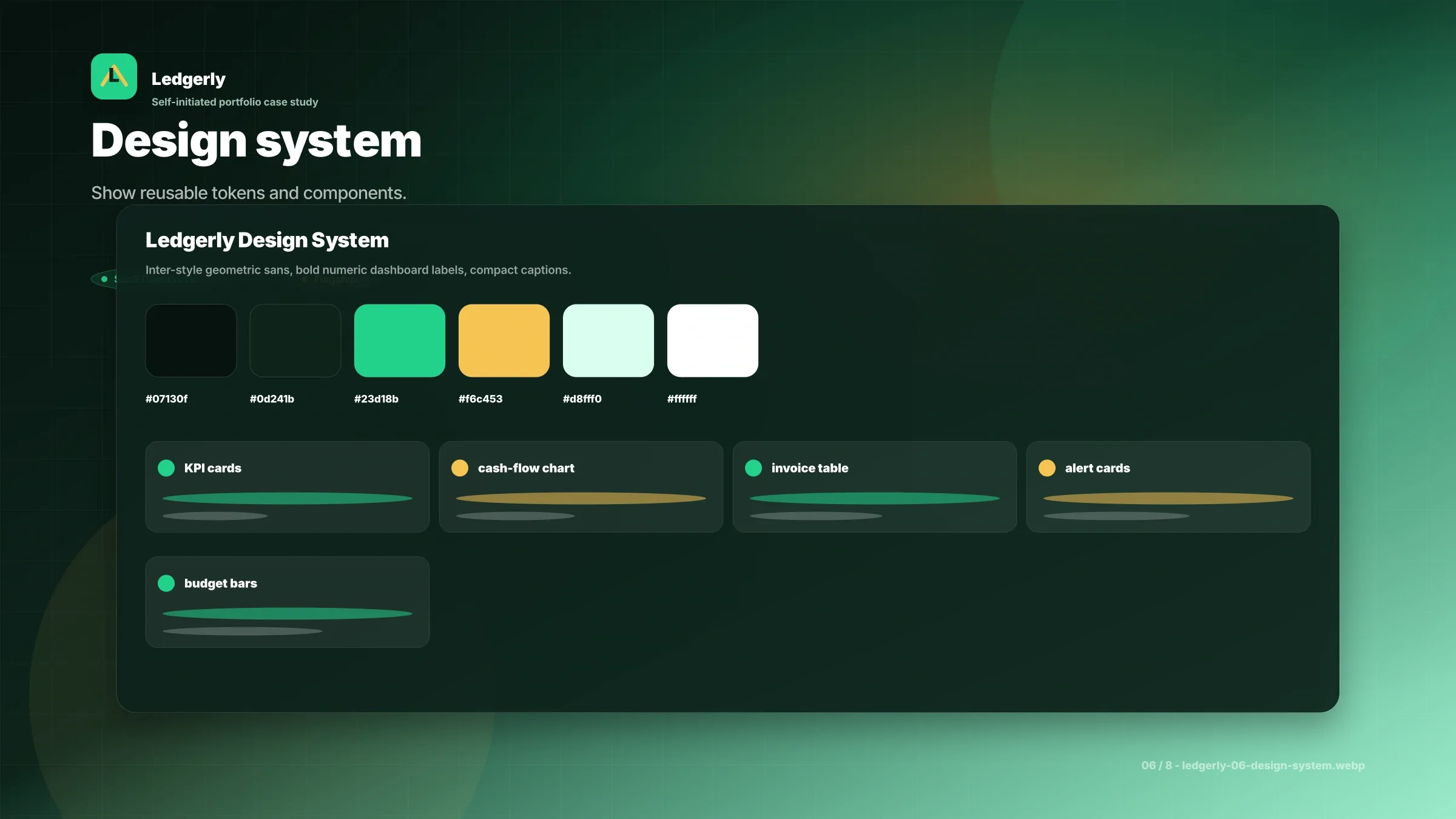This screenshot has width=1456, height=819.
Task: Click the #ffffff hex label
Action: click(x=682, y=399)
